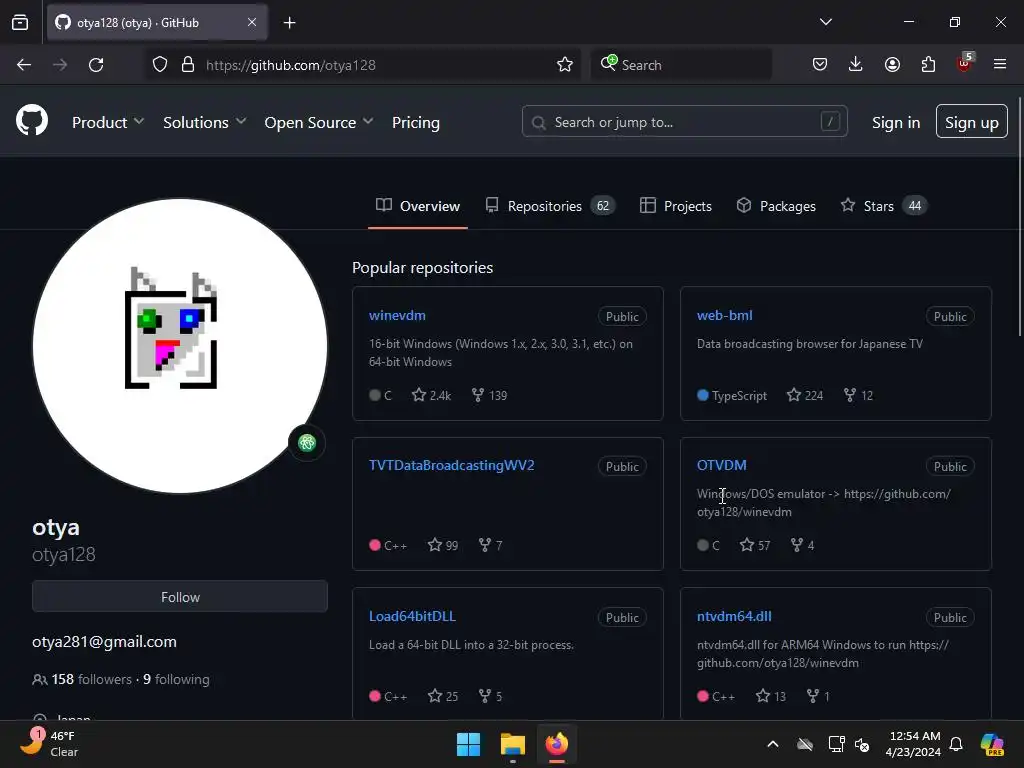
Task: Click the otya profile avatar image
Action: [180, 346]
